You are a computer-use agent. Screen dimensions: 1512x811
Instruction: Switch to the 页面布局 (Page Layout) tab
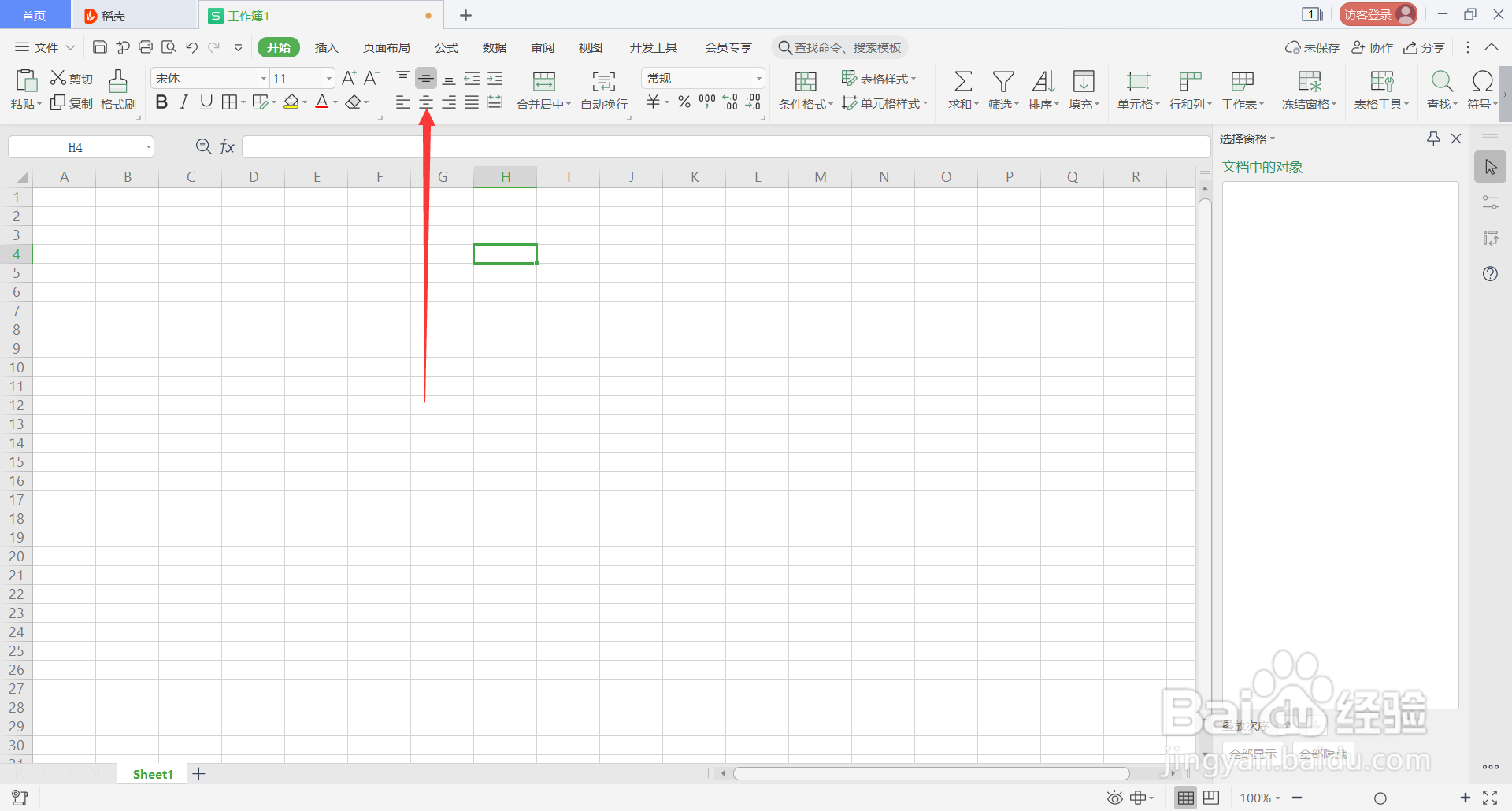pyautogui.click(x=386, y=47)
